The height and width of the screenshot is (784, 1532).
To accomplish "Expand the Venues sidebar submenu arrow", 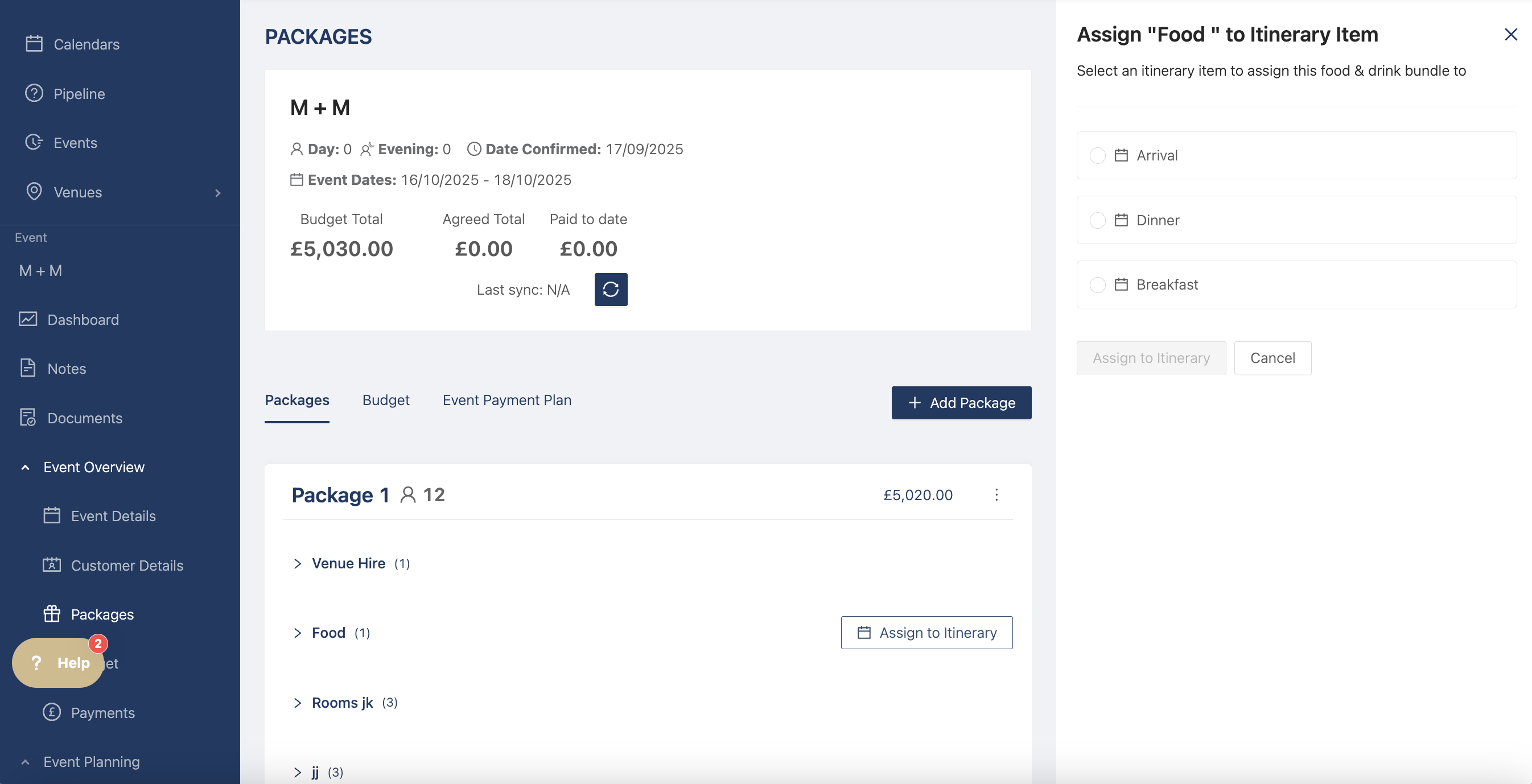I will point(217,192).
